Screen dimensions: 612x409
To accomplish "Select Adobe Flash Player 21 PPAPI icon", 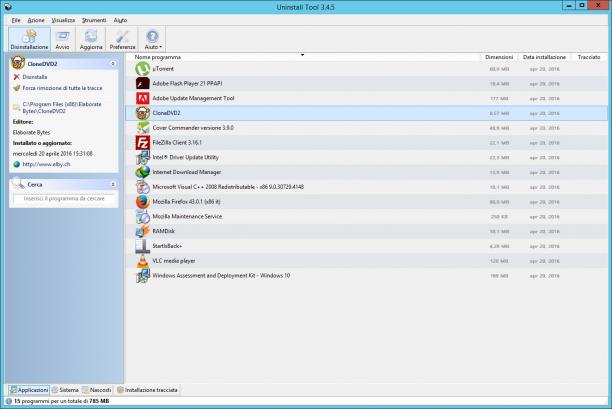I will [x=142, y=84].
